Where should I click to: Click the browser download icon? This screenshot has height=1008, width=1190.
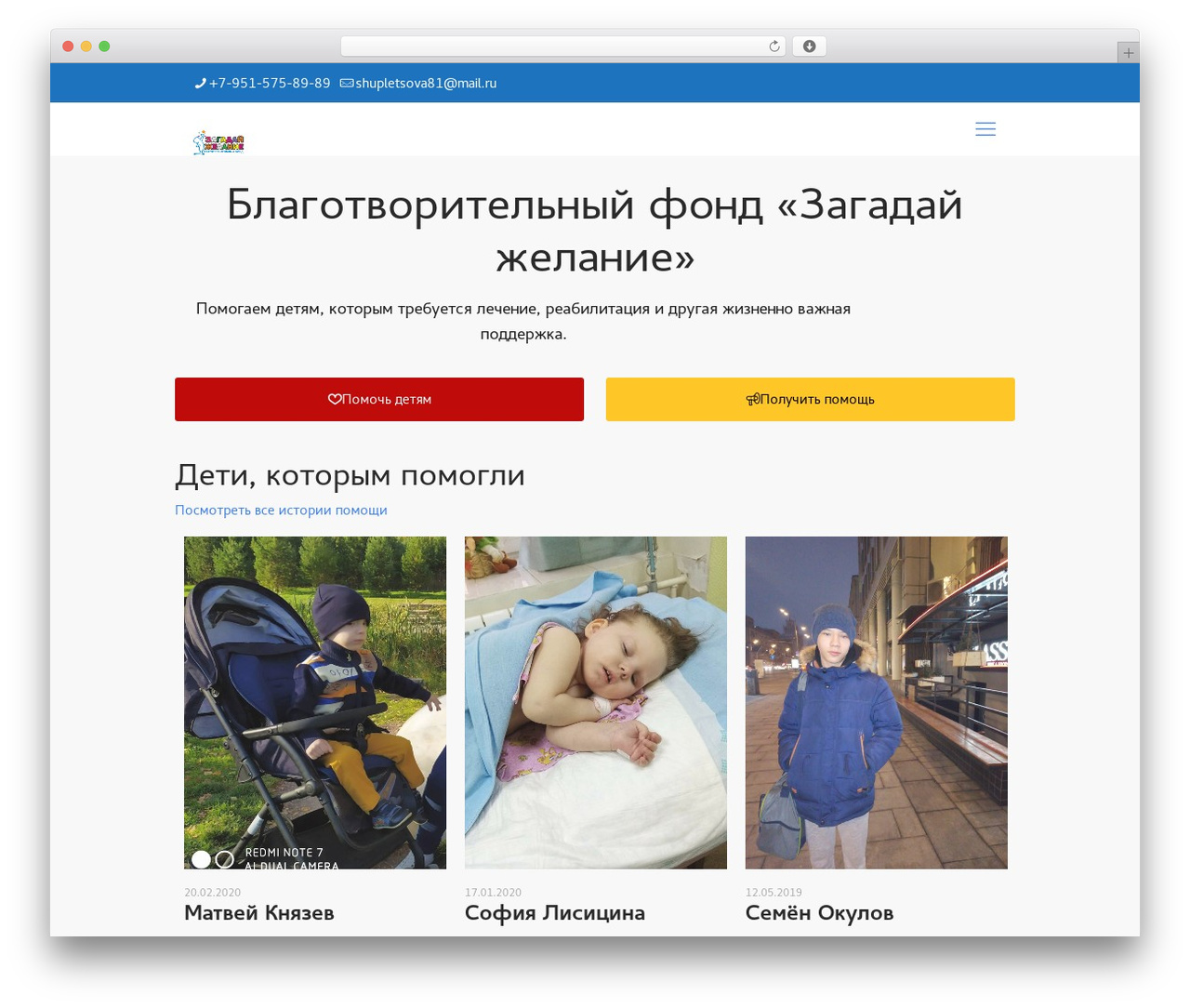pyautogui.click(x=810, y=46)
